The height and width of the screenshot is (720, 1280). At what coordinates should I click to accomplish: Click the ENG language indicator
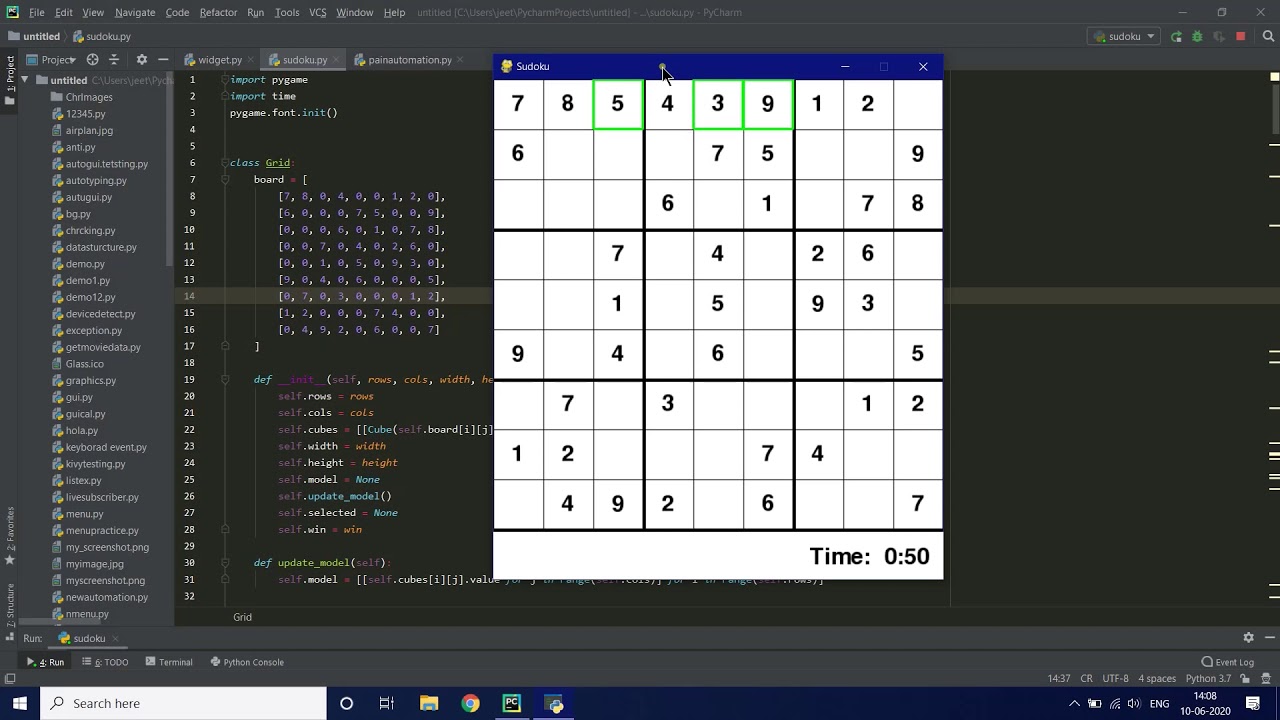click(x=1159, y=703)
